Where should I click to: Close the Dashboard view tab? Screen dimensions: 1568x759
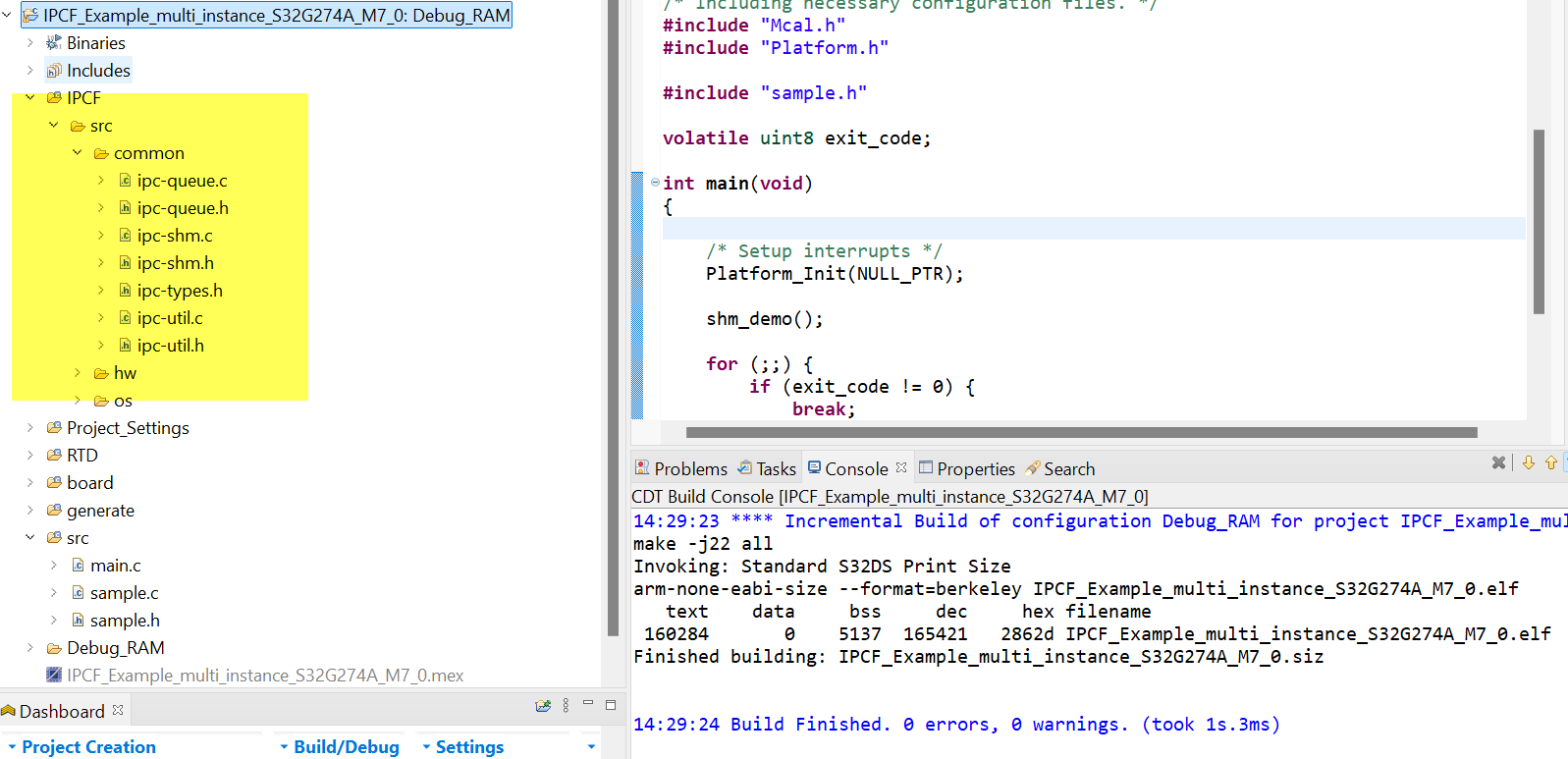point(118,709)
